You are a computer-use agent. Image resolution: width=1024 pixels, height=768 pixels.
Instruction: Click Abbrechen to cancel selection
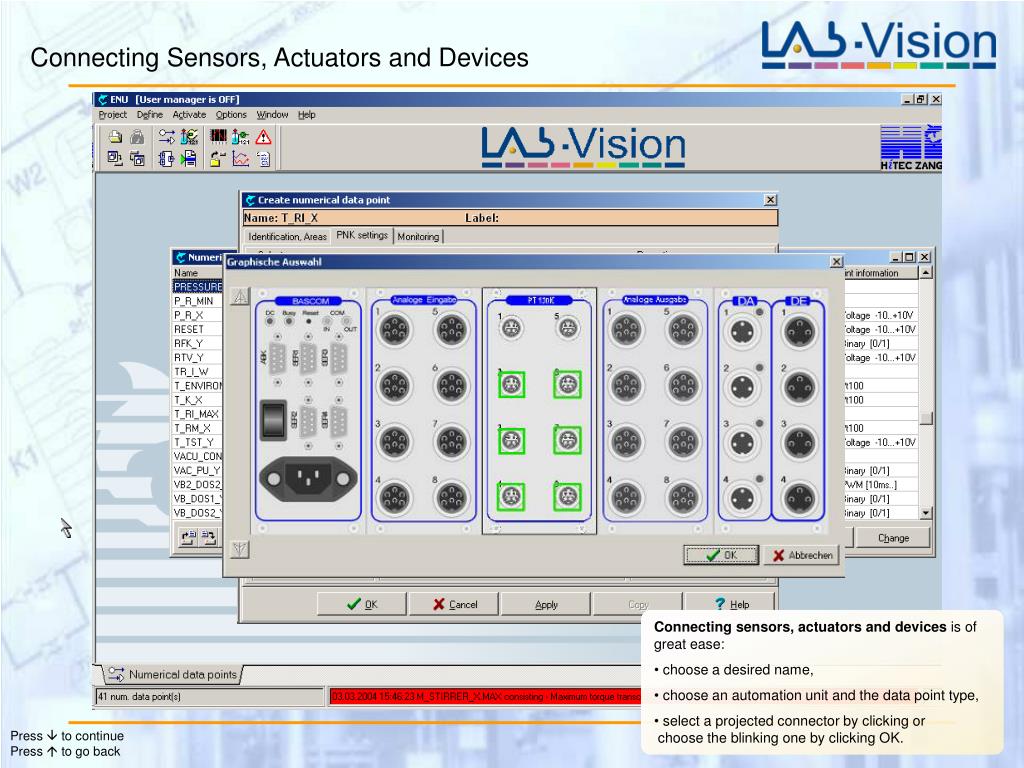(x=802, y=555)
